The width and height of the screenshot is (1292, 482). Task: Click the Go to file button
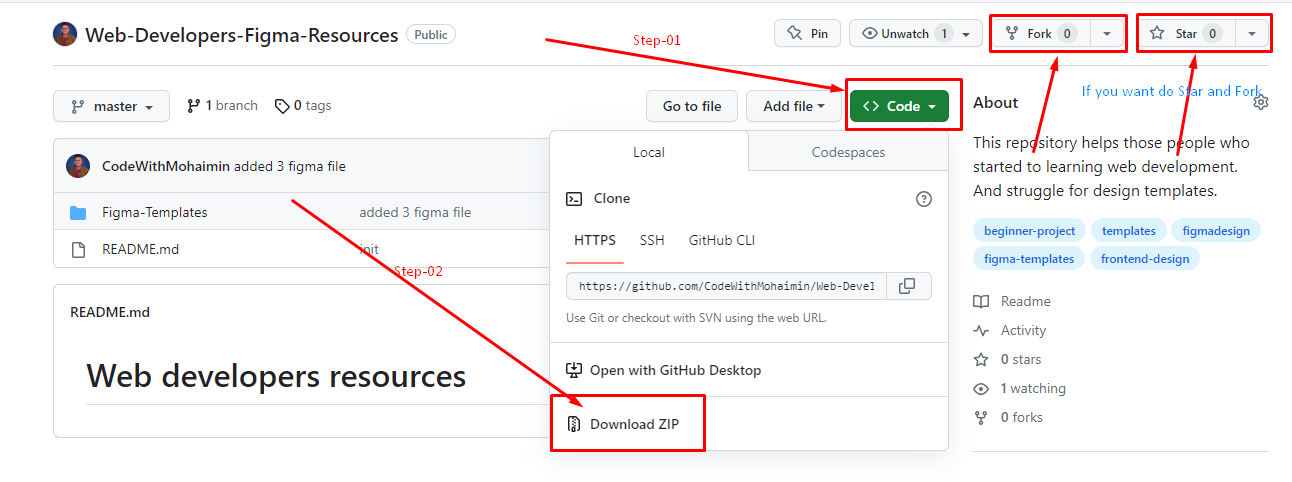click(692, 106)
